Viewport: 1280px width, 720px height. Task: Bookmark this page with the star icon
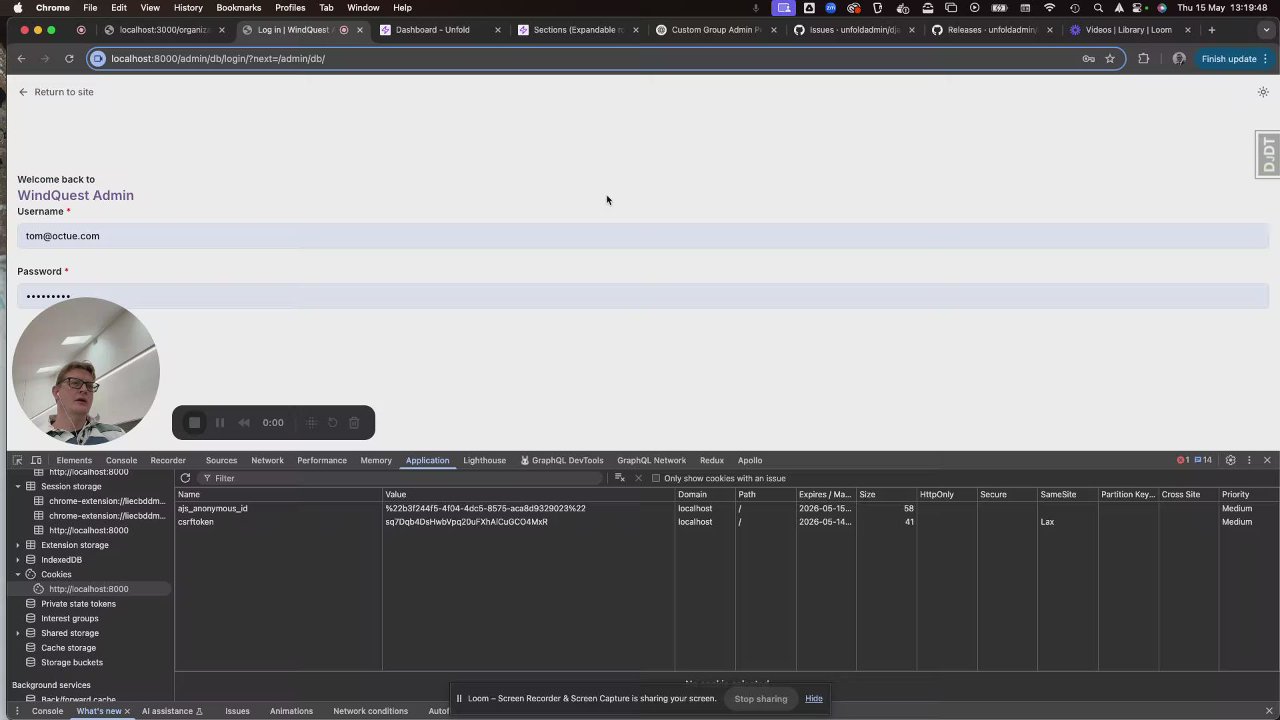click(x=1110, y=59)
